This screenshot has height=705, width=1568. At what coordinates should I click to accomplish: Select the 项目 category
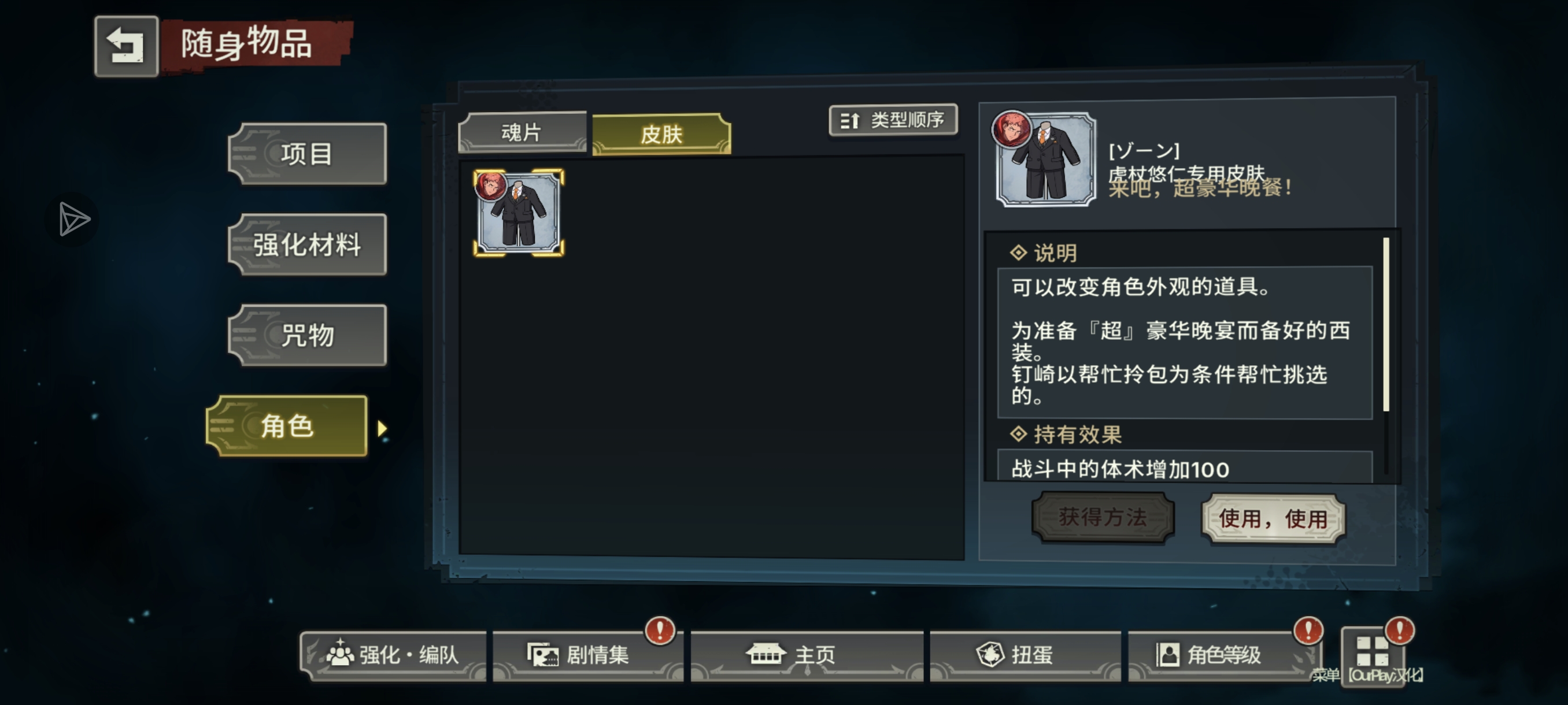coord(308,154)
